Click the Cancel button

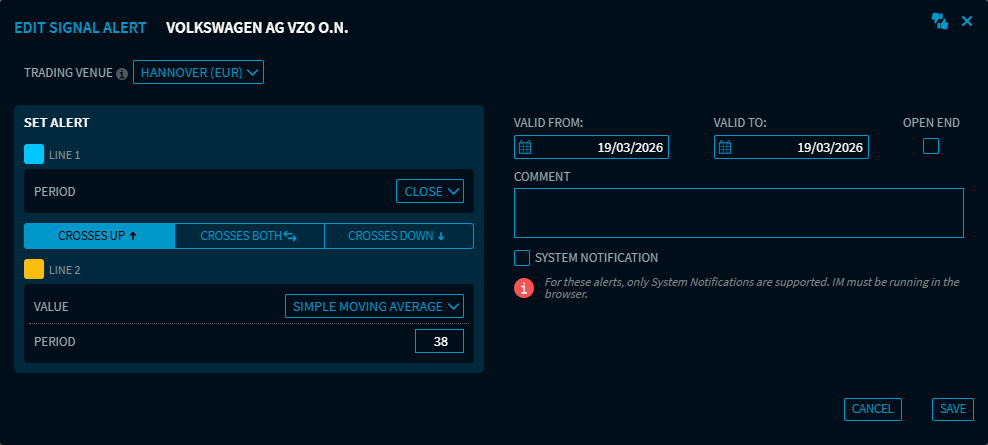(873, 409)
